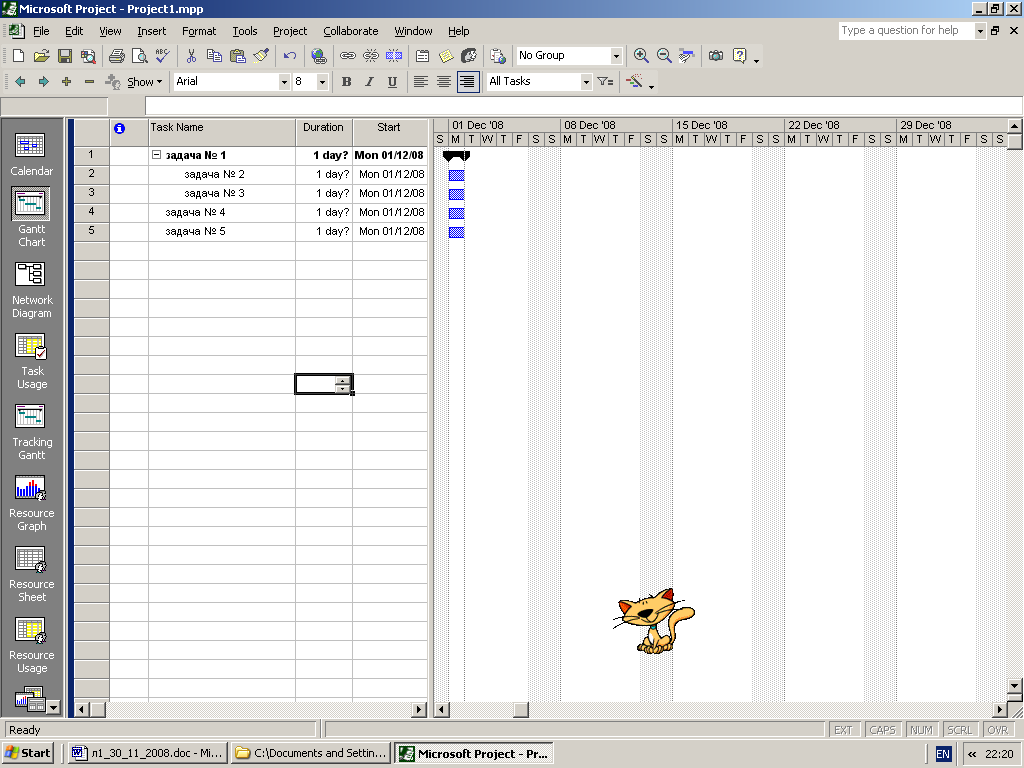The height and width of the screenshot is (768, 1024).
Task: Open Windows Start menu
Action: point(28,753)
